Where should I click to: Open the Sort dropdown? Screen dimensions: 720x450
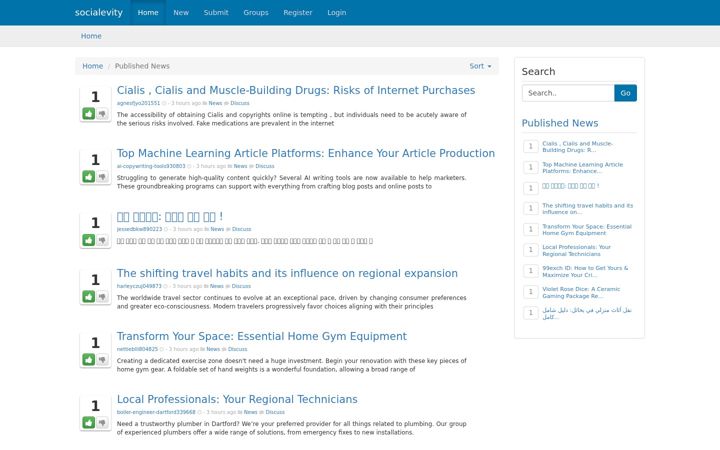tap(480, 66)
